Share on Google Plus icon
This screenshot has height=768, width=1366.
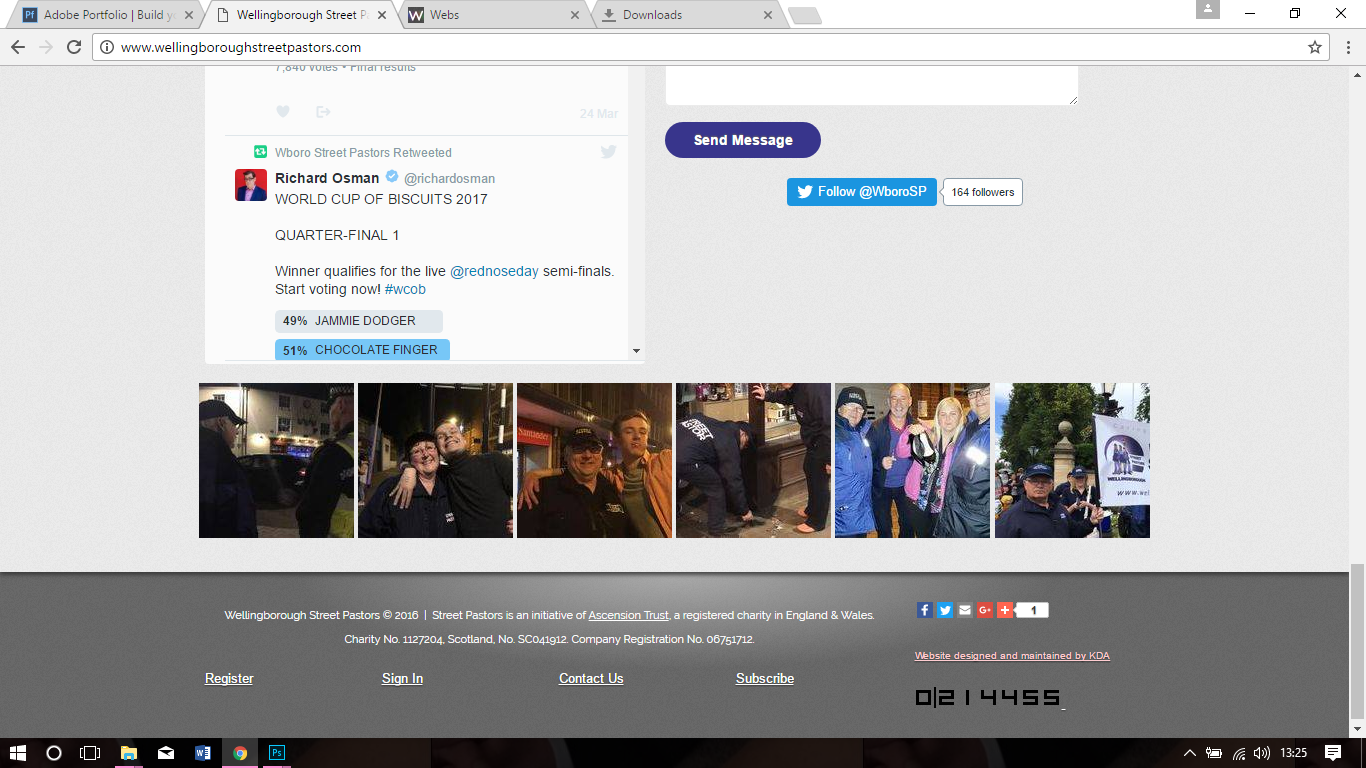tap(985, 610)
